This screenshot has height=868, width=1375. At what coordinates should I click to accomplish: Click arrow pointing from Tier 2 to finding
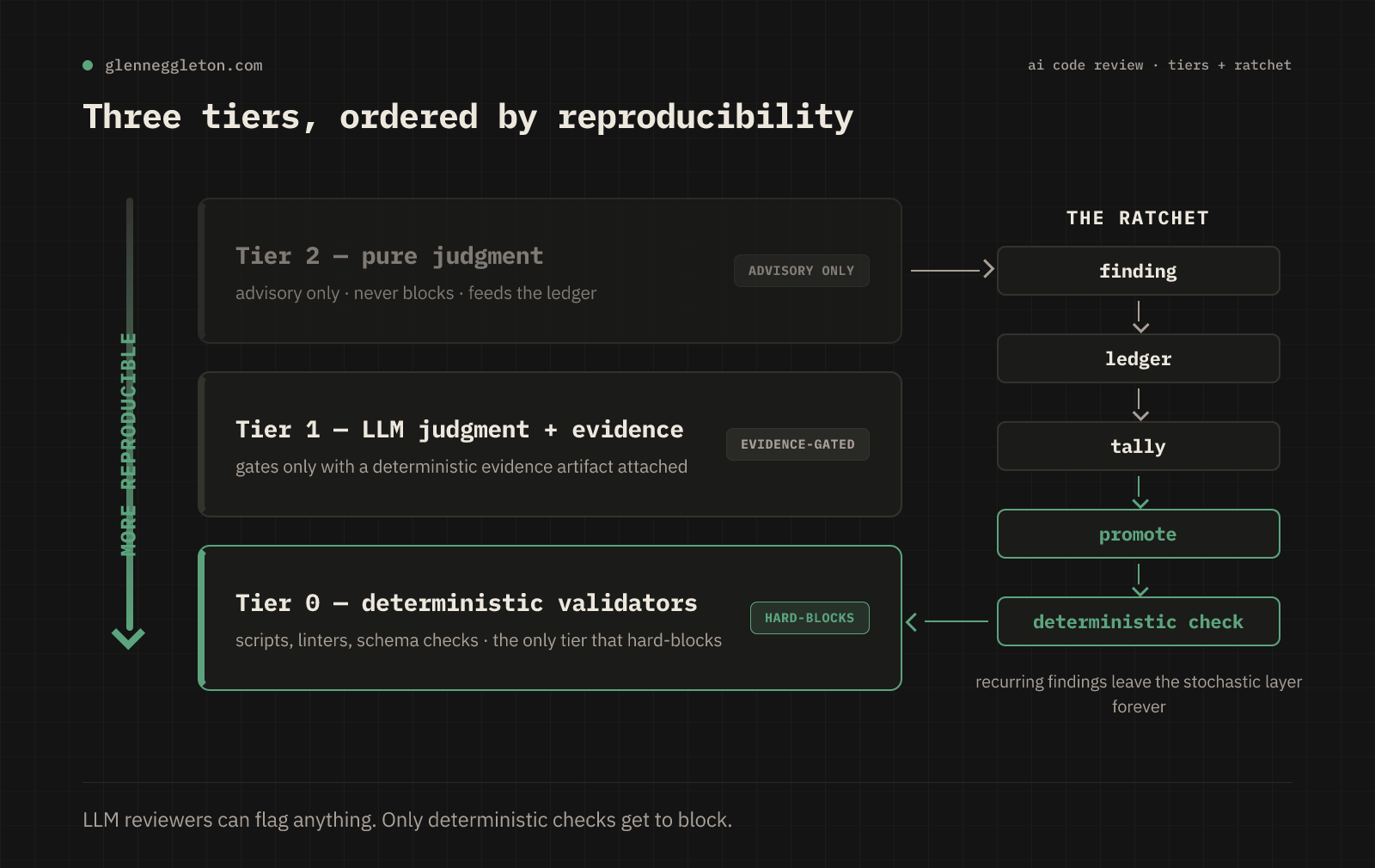click(x=952, y=270)
